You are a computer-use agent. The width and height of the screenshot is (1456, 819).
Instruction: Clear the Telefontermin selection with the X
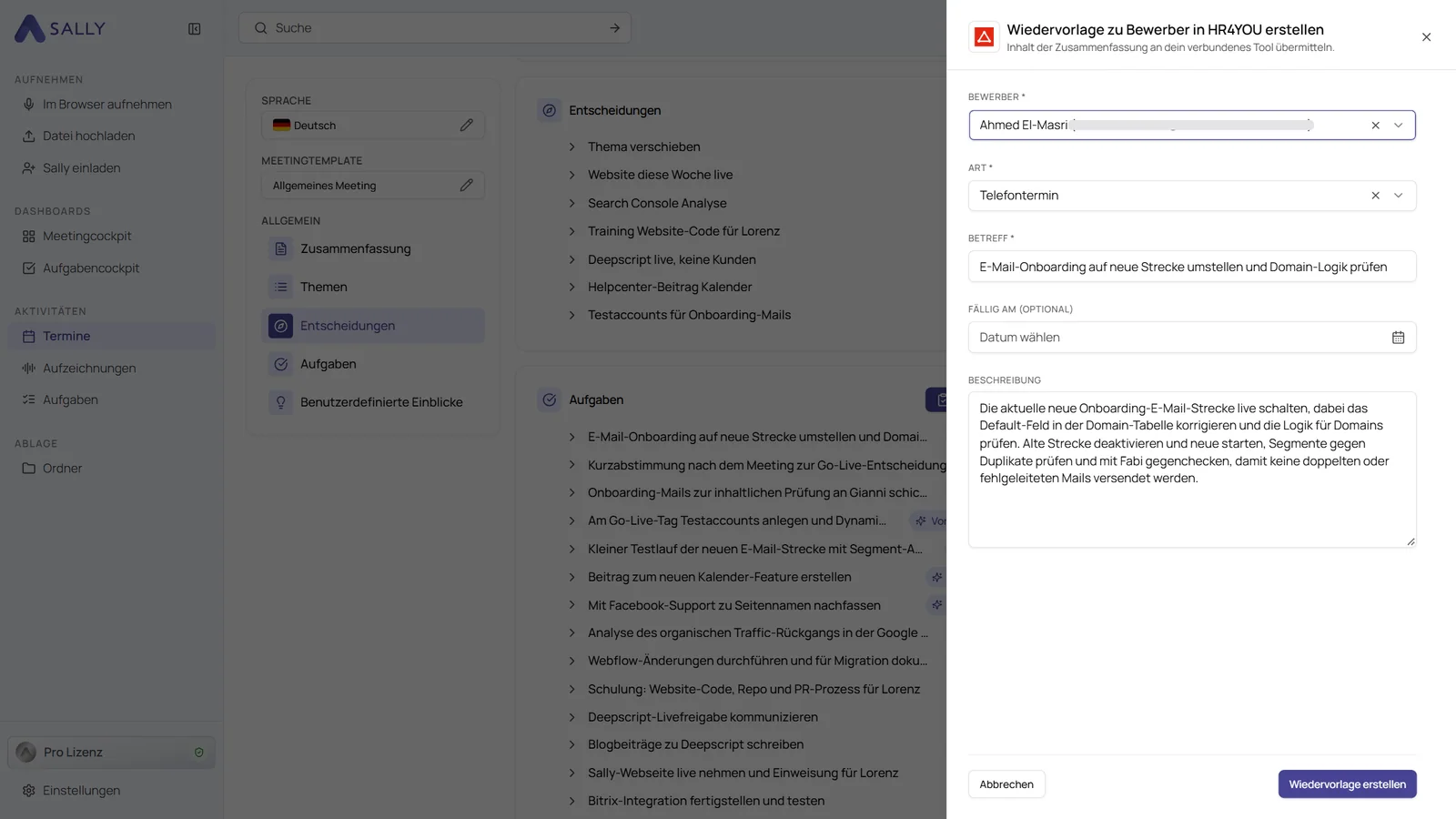pyautogui.click(x=1375, y=196)
